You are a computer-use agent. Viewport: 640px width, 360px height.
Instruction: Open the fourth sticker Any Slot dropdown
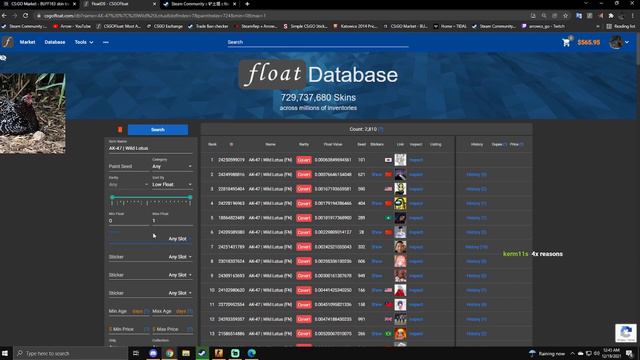pos(180,293)
